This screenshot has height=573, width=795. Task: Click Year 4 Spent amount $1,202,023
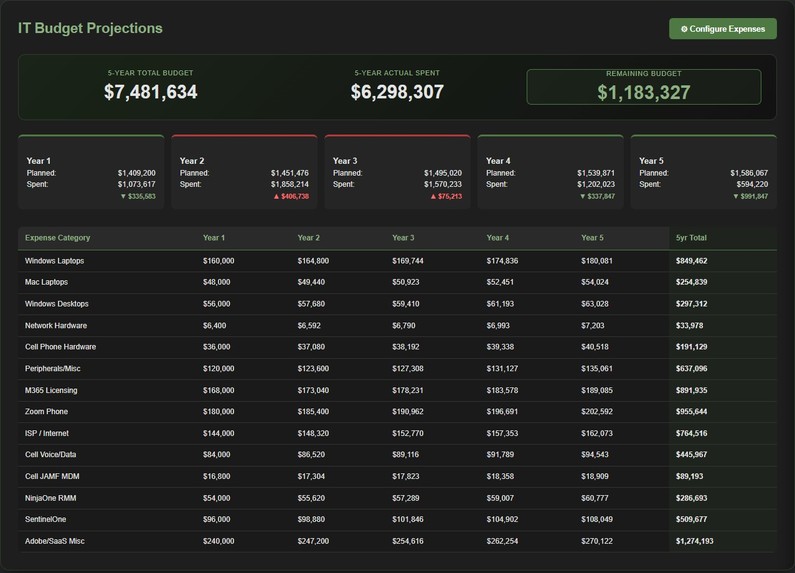[x=596, y=184]
